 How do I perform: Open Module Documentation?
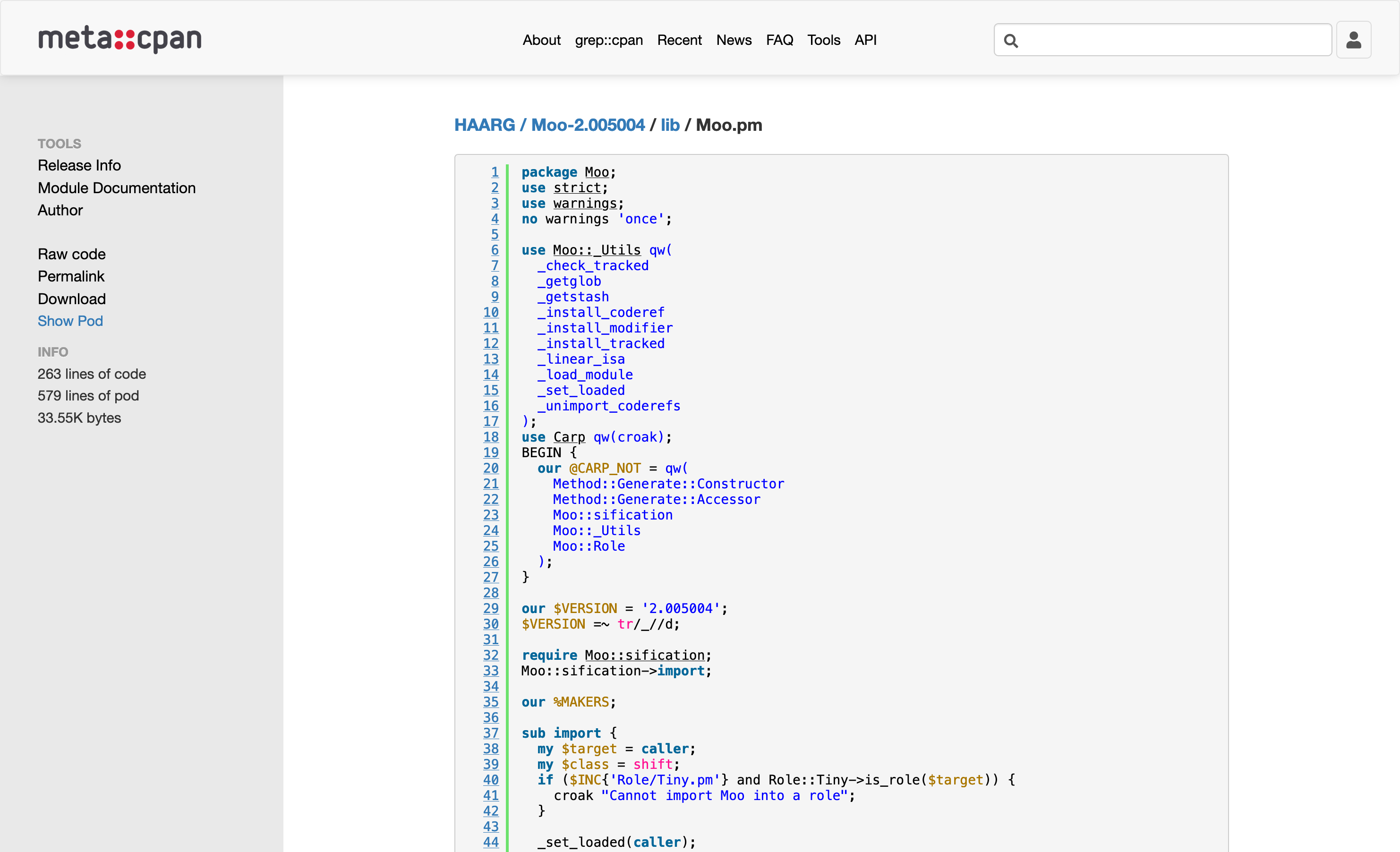click(x=117, y=188)
